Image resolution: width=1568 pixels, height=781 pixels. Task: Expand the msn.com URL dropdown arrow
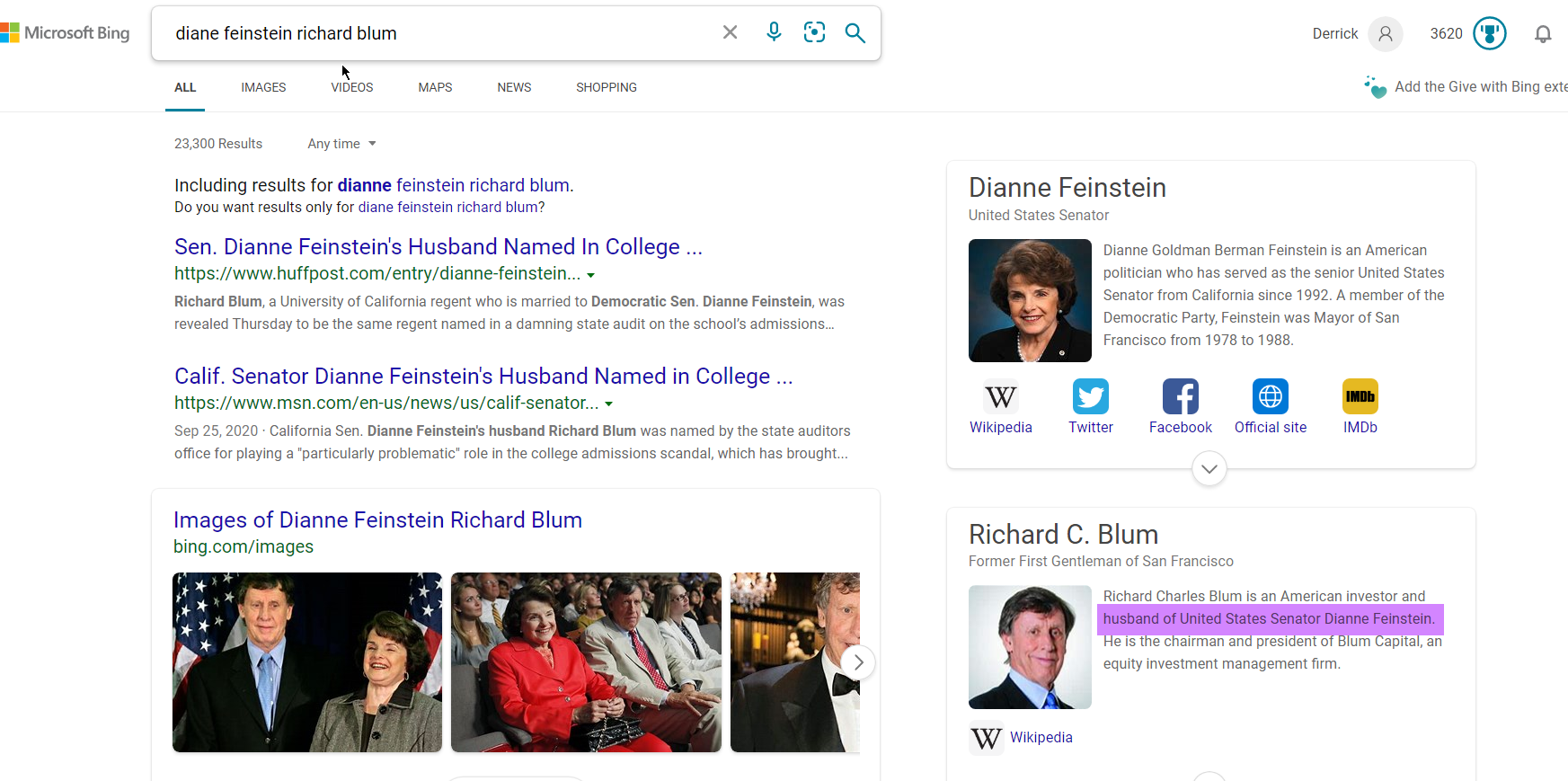coord(608,404)
